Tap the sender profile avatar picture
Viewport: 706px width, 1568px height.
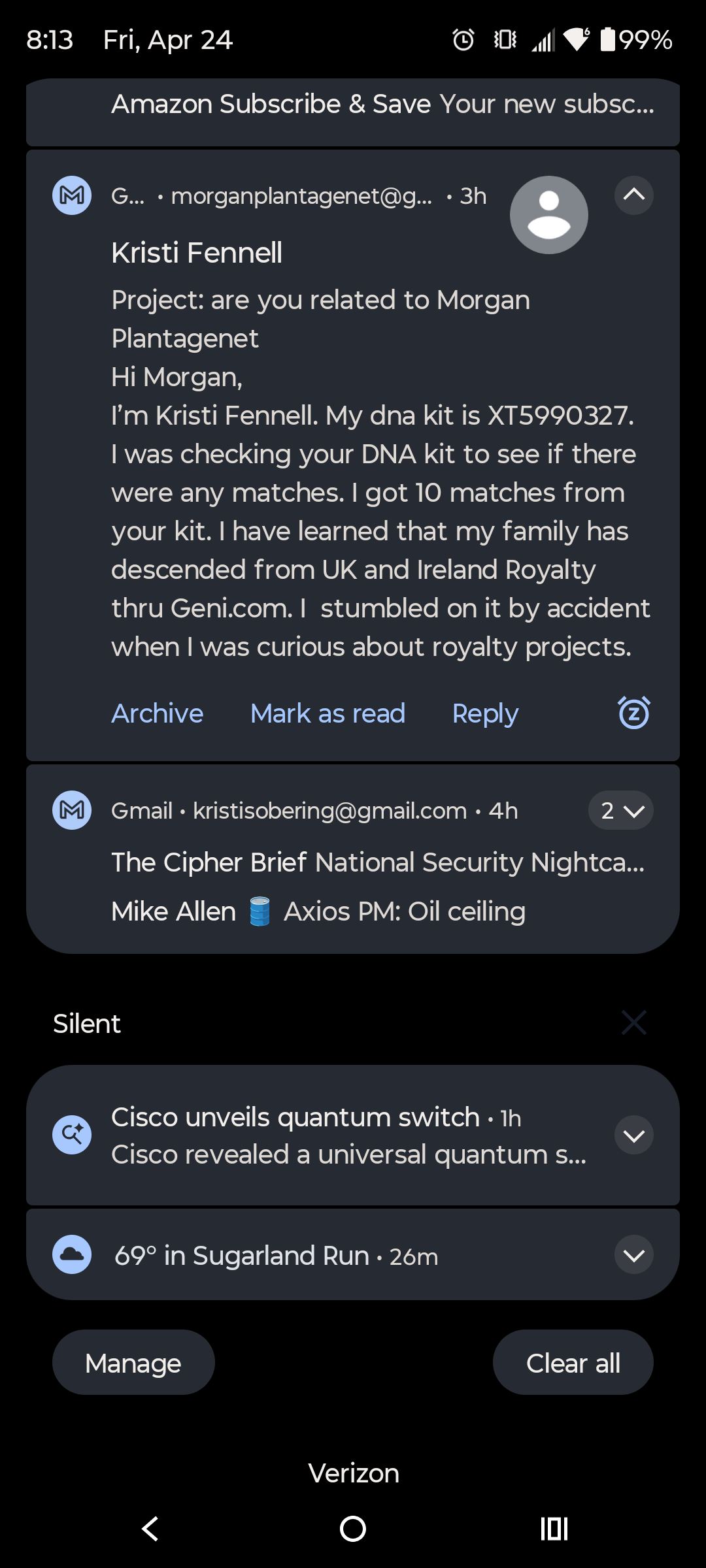coord(548,214)
